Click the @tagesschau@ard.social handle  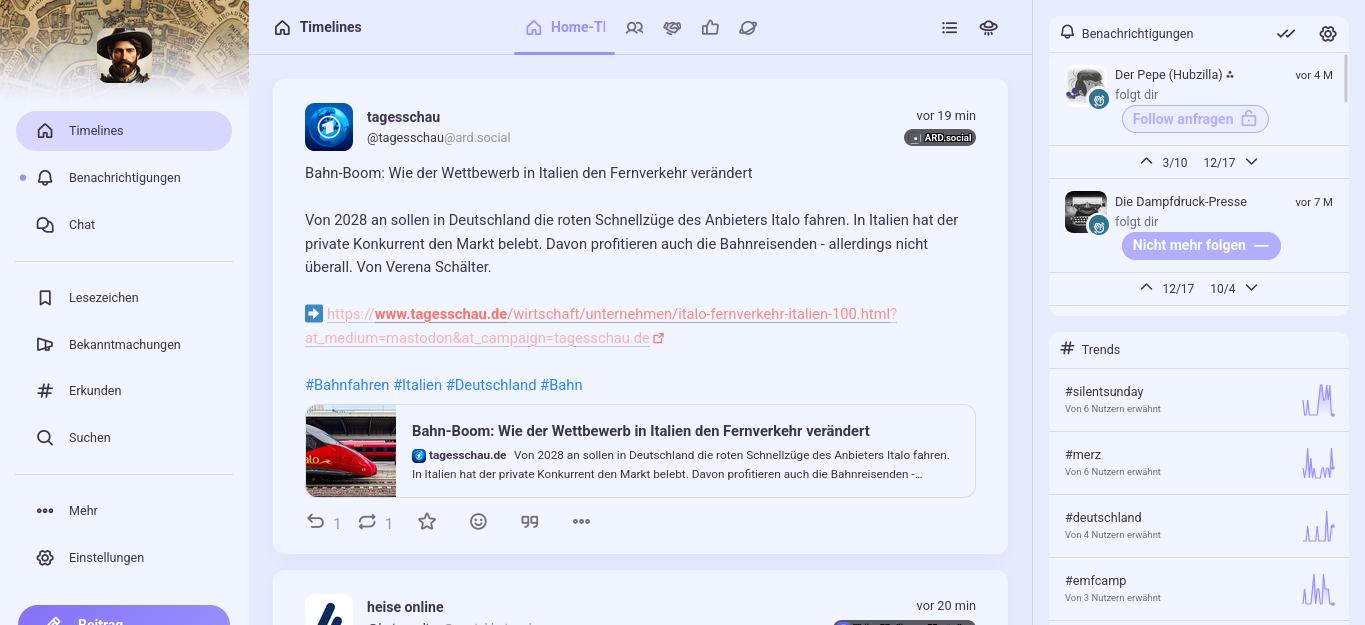coord(438,138)
